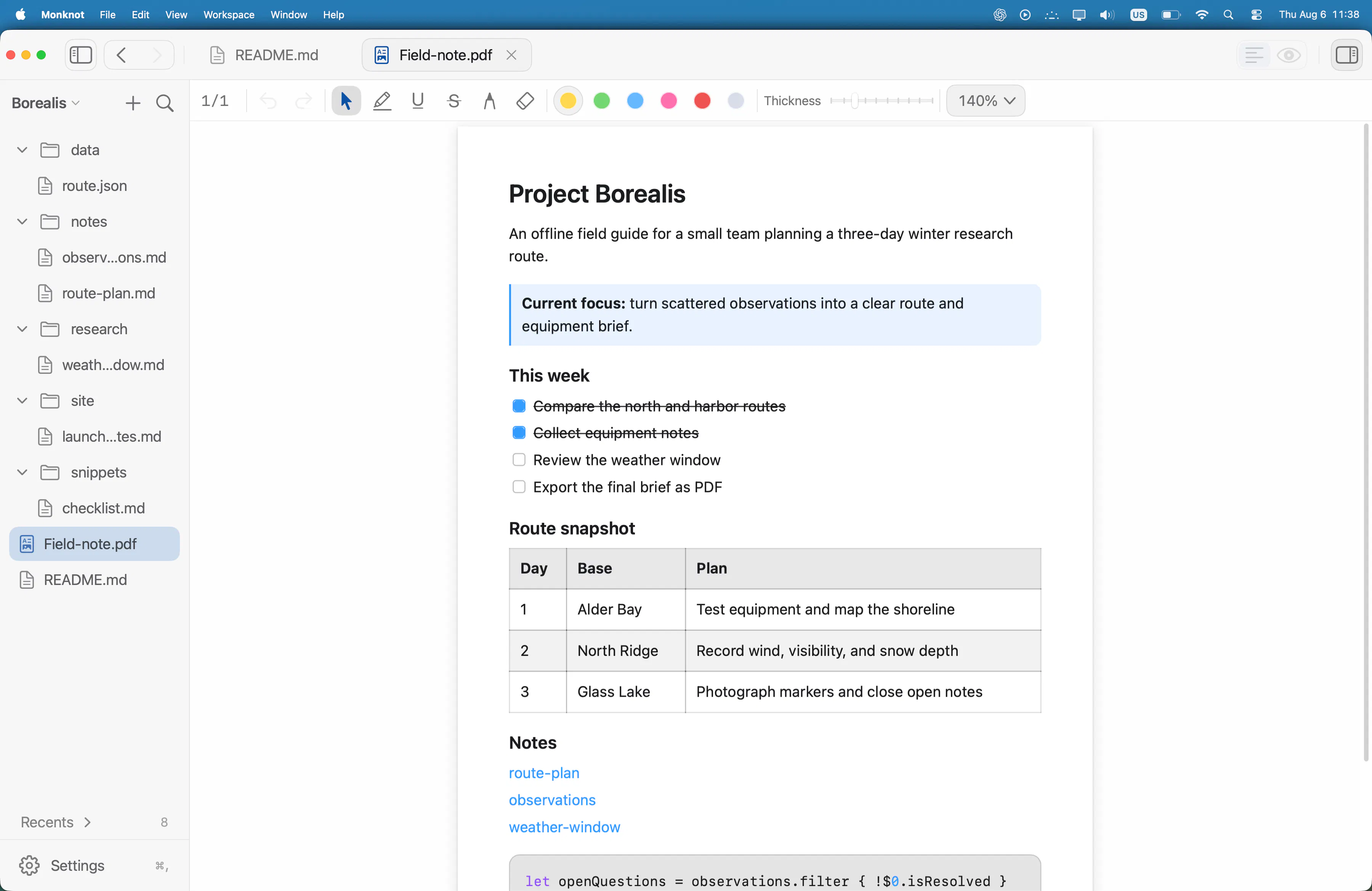
Task: Switch to the README.md tab
Action: 264,55
